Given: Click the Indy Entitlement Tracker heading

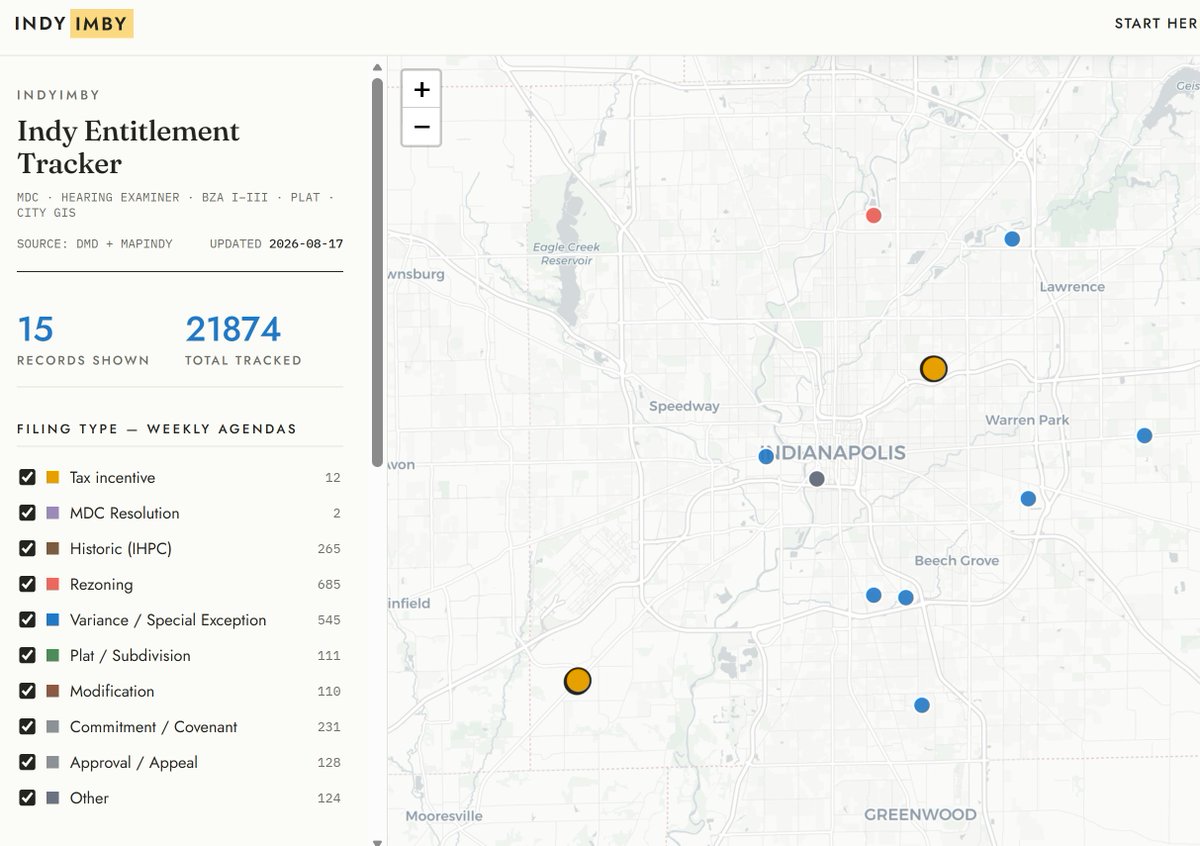Looking at the screenshot, I should [x=129, y=147].
